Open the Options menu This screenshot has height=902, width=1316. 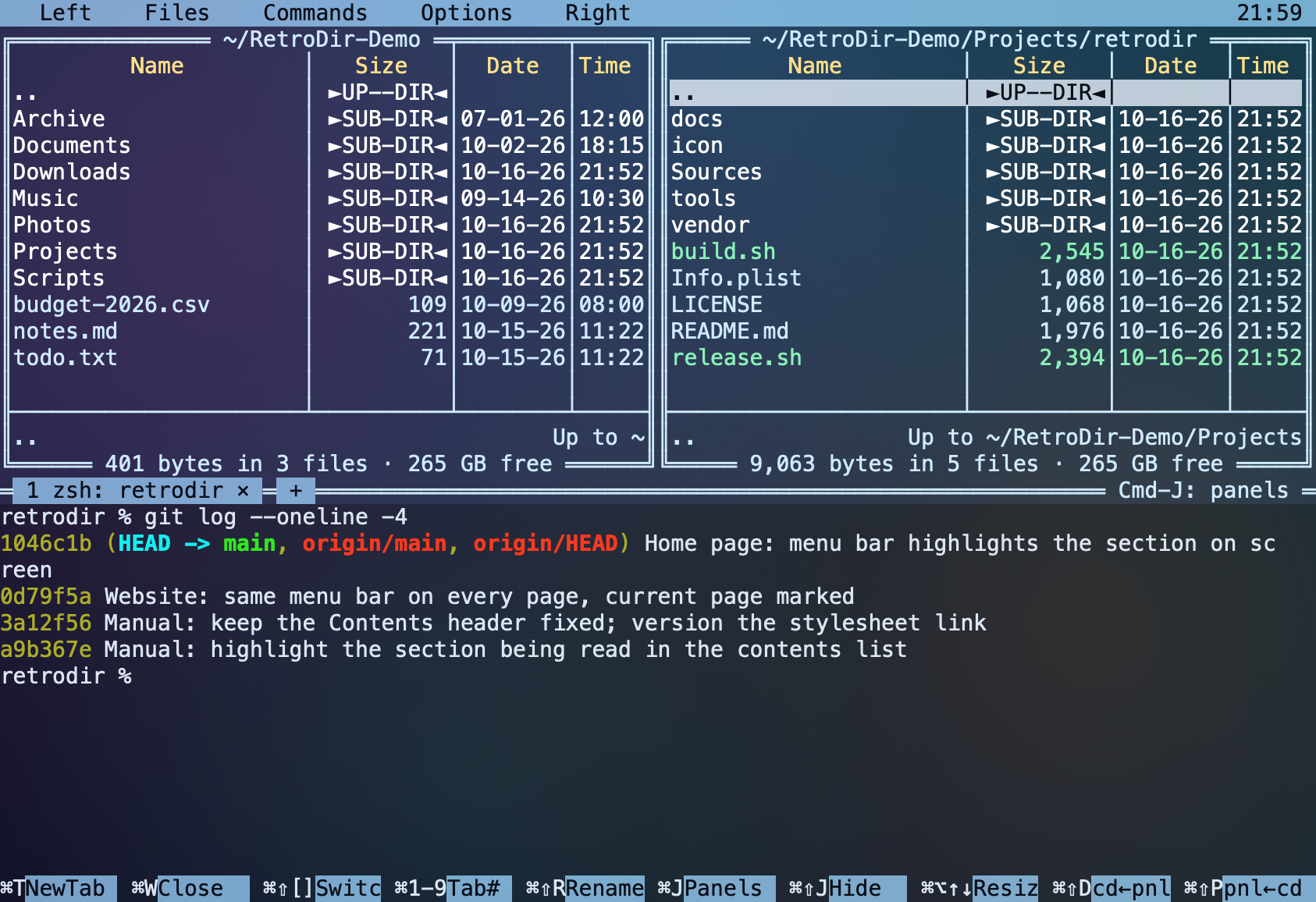coord(467,12)
